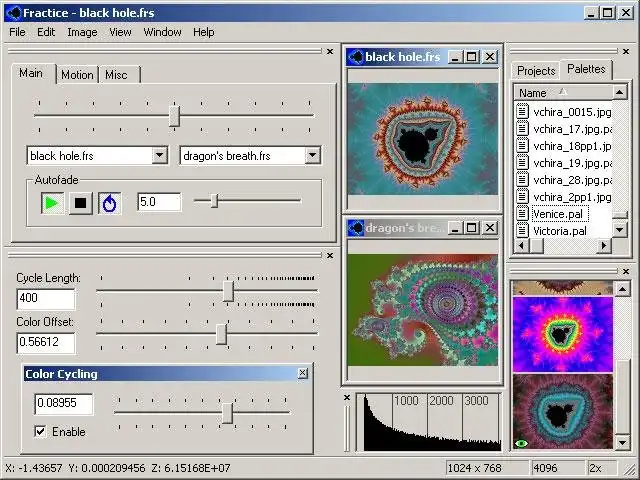The width and height of the screenshot is (640, 480).
Task: Click the Color Offset slider thumb
Action: 221,334
